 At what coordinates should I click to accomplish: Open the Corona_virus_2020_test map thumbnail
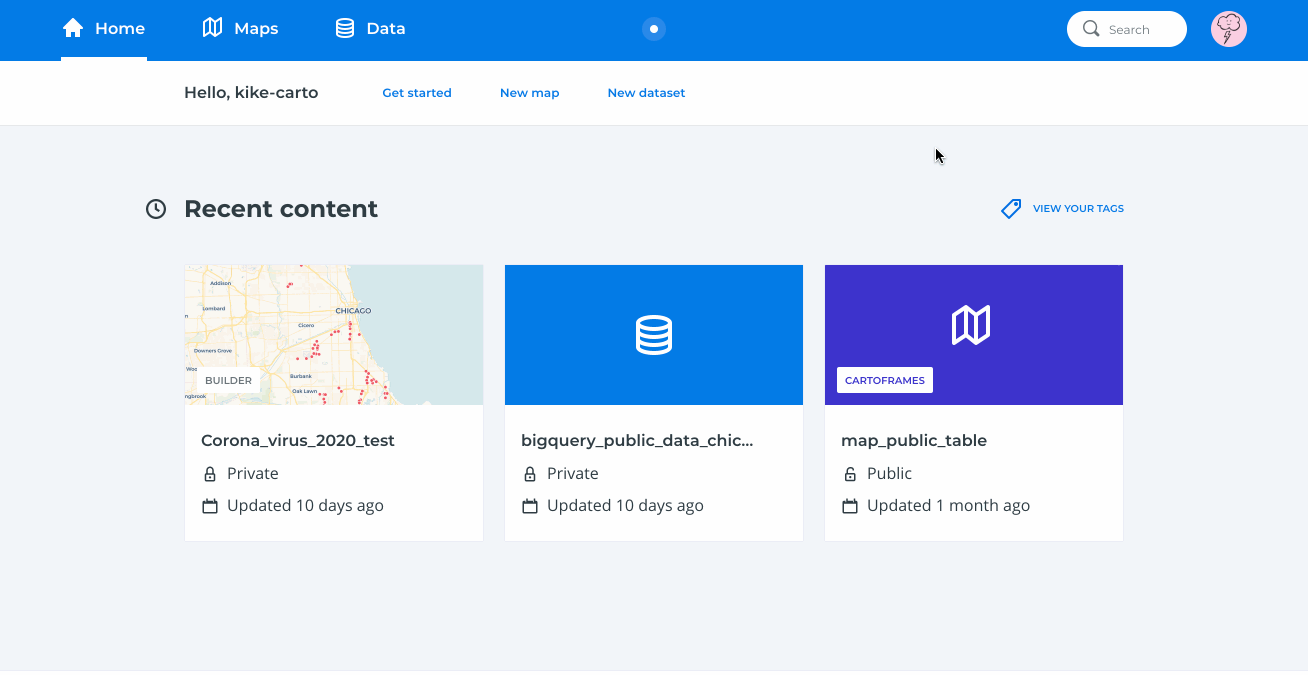click(x=333, y=334)
